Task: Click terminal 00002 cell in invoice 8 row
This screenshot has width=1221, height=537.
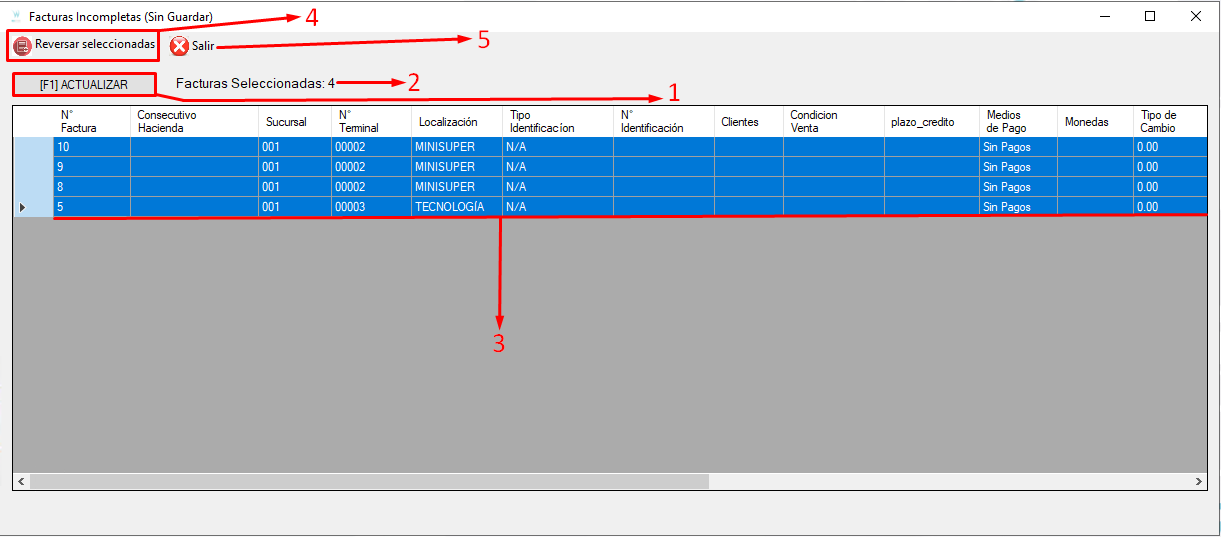Action: 371,187
